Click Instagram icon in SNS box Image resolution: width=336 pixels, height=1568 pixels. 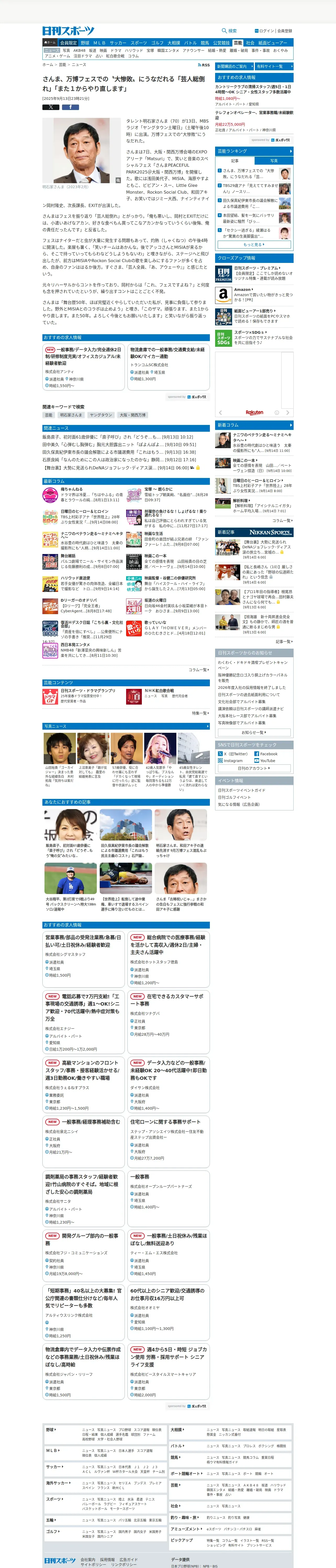pyautogui.click(x=221, y=760)
